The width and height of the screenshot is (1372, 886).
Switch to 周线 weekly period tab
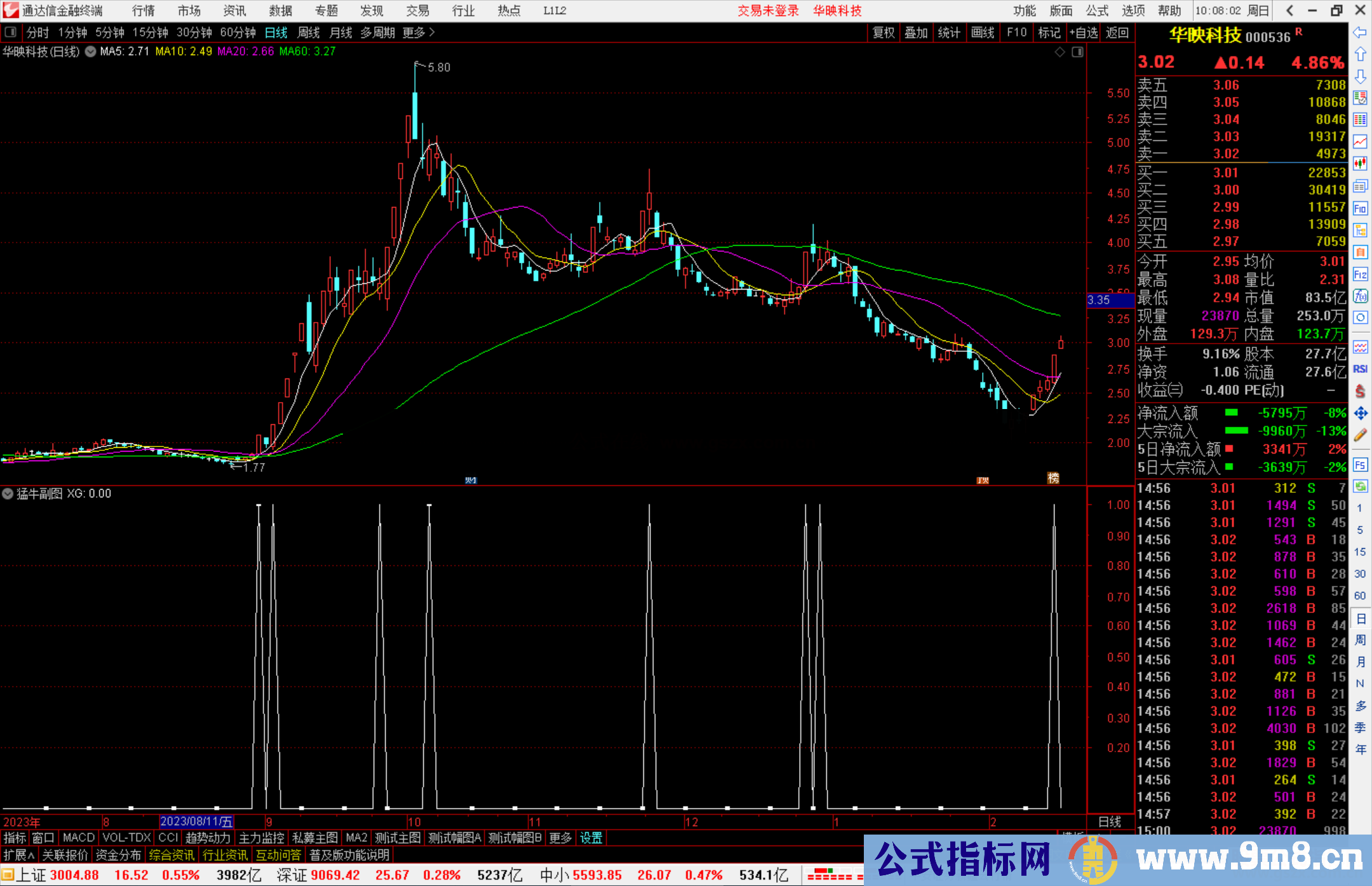(x=309, y=32)
